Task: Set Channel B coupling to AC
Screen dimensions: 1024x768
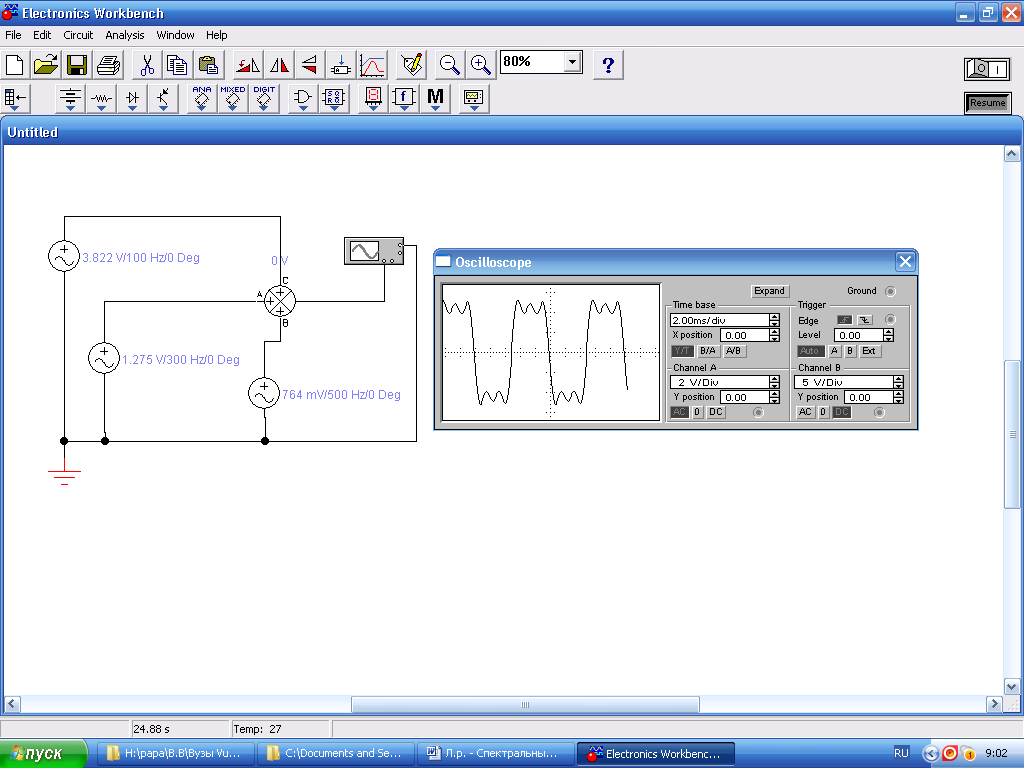Action: 805,412
